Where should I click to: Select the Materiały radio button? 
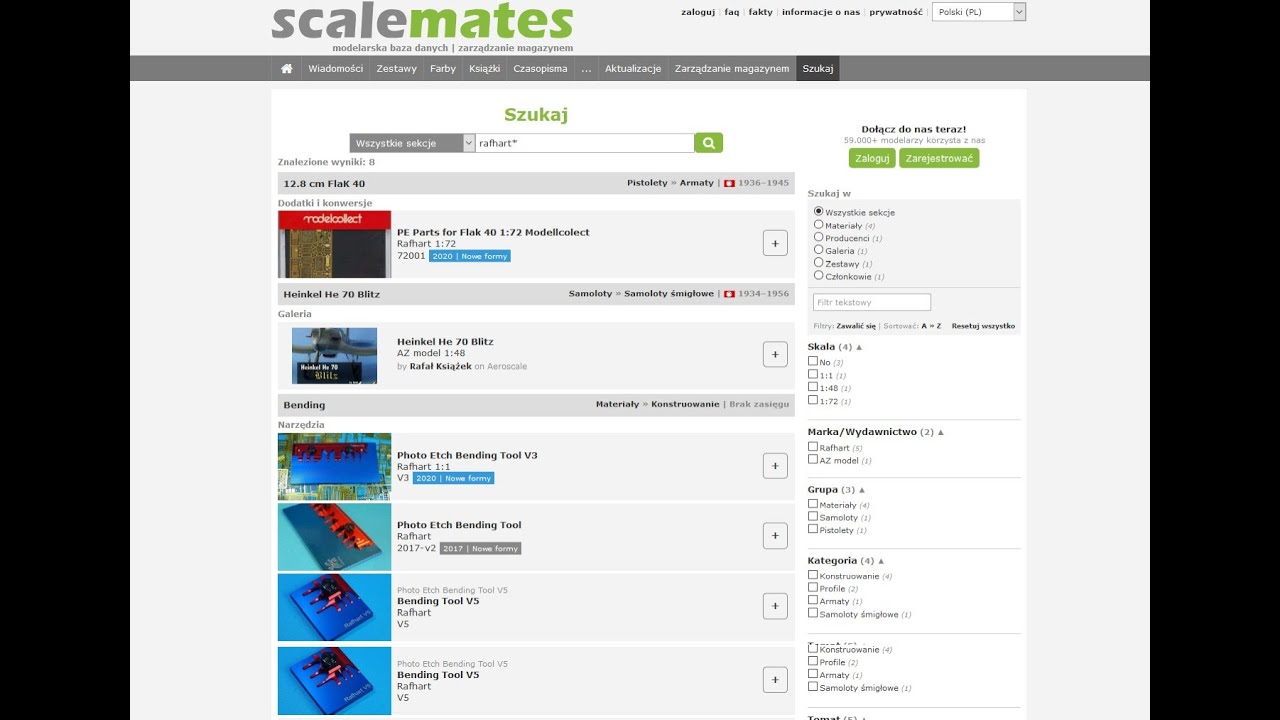819,225
